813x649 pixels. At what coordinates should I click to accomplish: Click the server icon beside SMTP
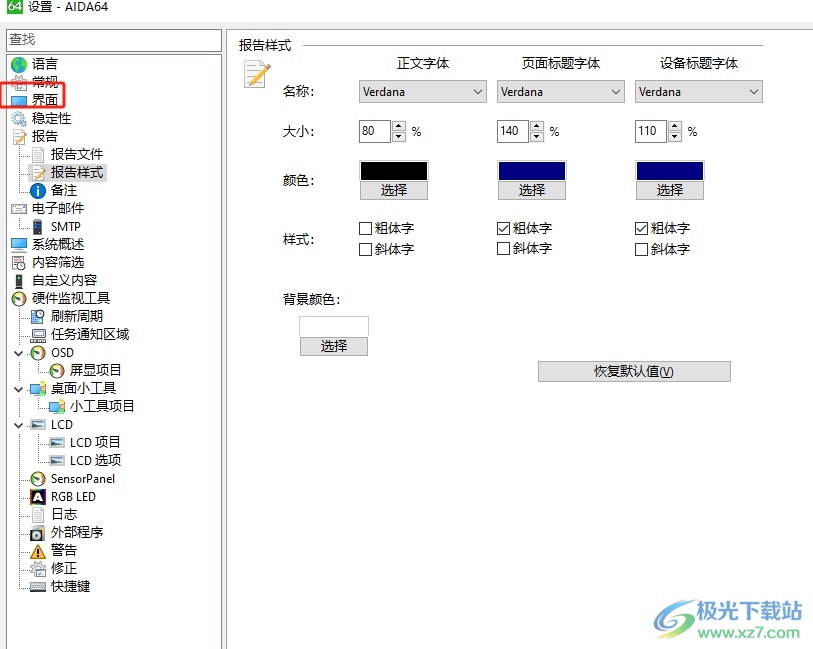pyautogui.click(x=37, y=227)
